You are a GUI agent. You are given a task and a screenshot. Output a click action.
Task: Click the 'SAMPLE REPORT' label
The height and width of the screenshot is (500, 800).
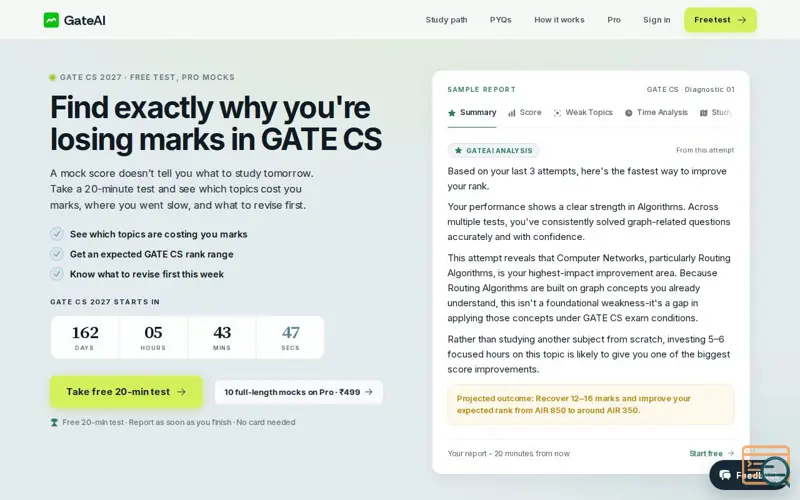[482, 89]
